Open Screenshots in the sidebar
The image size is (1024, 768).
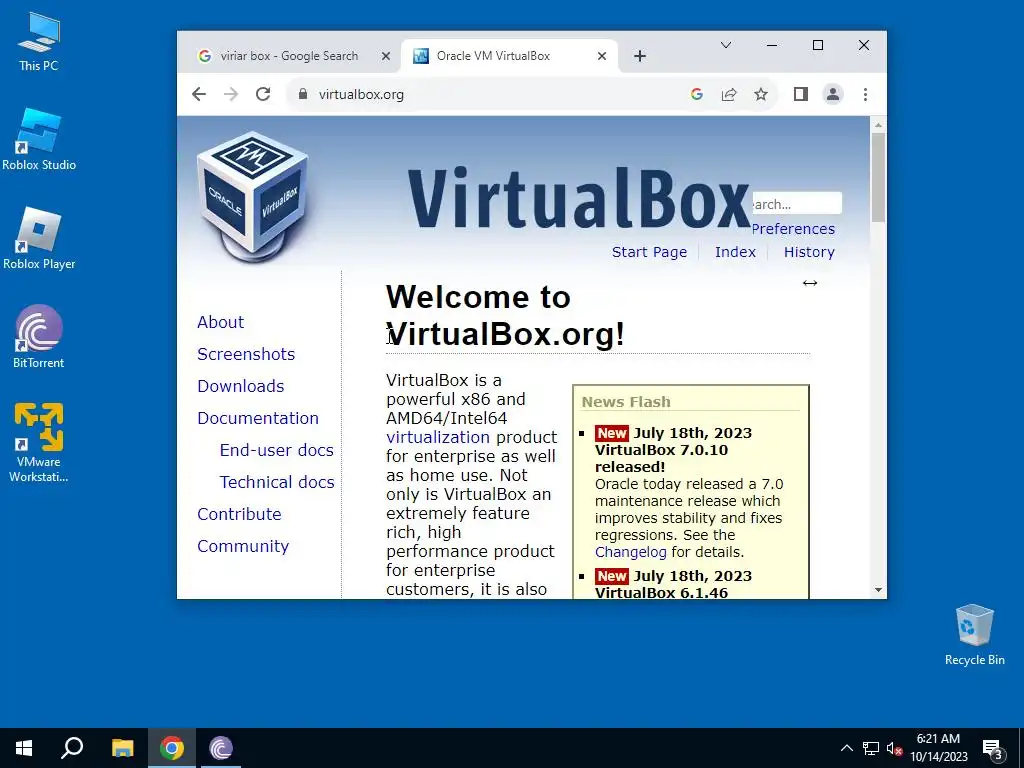pos(246,354)
